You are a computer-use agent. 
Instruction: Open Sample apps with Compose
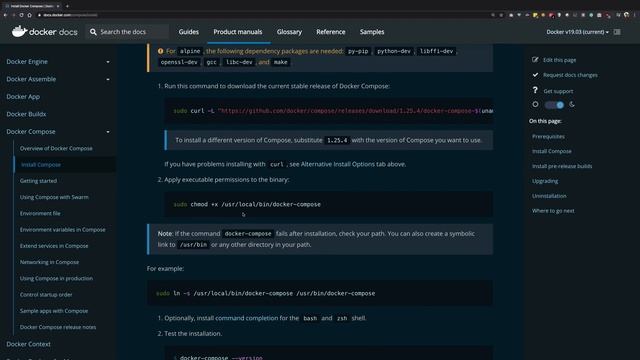point(54,311)
